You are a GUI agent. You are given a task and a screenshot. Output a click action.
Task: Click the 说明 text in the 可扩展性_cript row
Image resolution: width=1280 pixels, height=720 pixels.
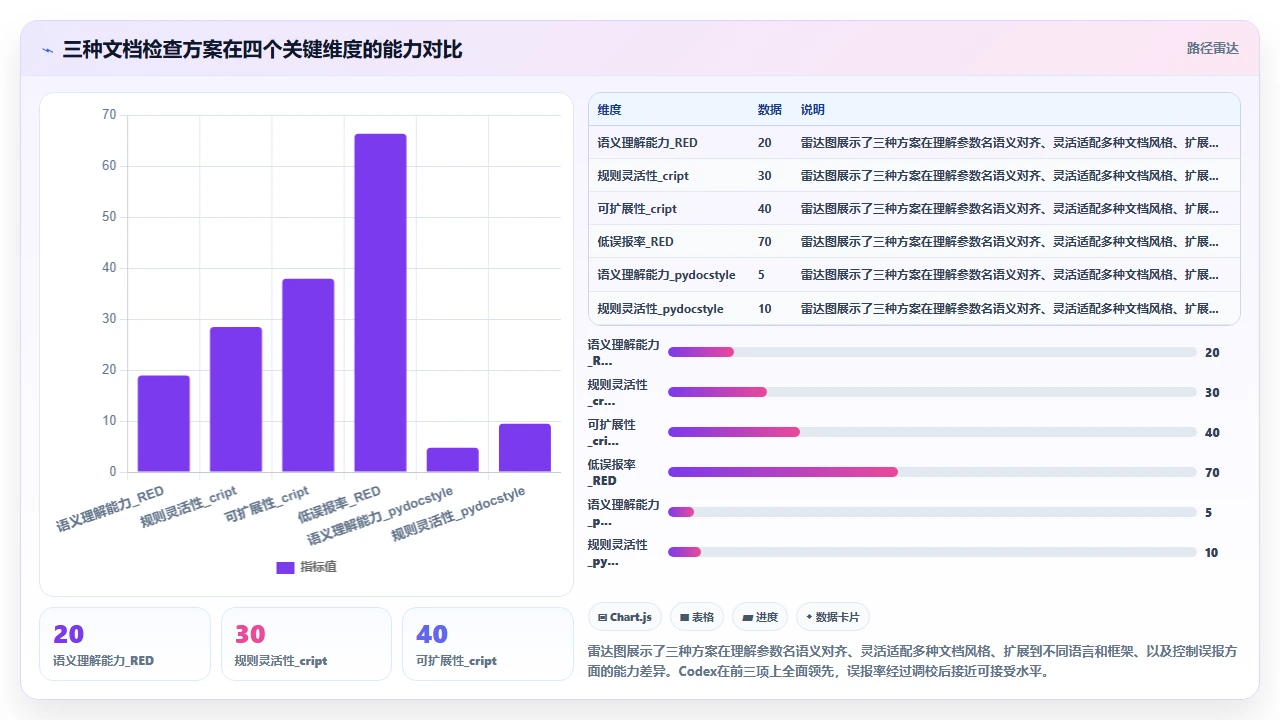(1010, 209)
